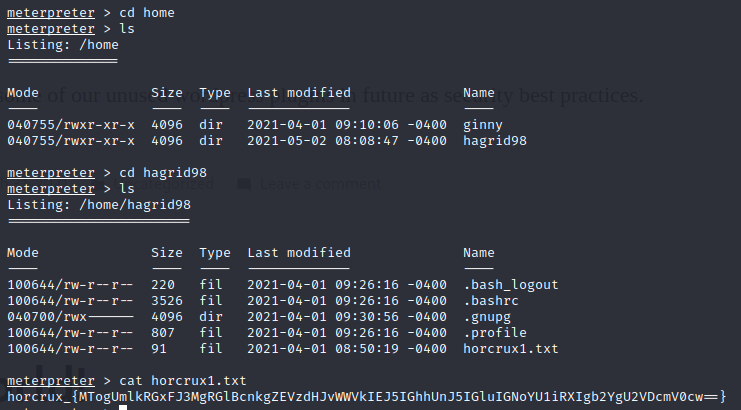This screenshot has height=410, width=741.
Task: Click the Size header in hagrid98 listing
Action: [167, 253]
